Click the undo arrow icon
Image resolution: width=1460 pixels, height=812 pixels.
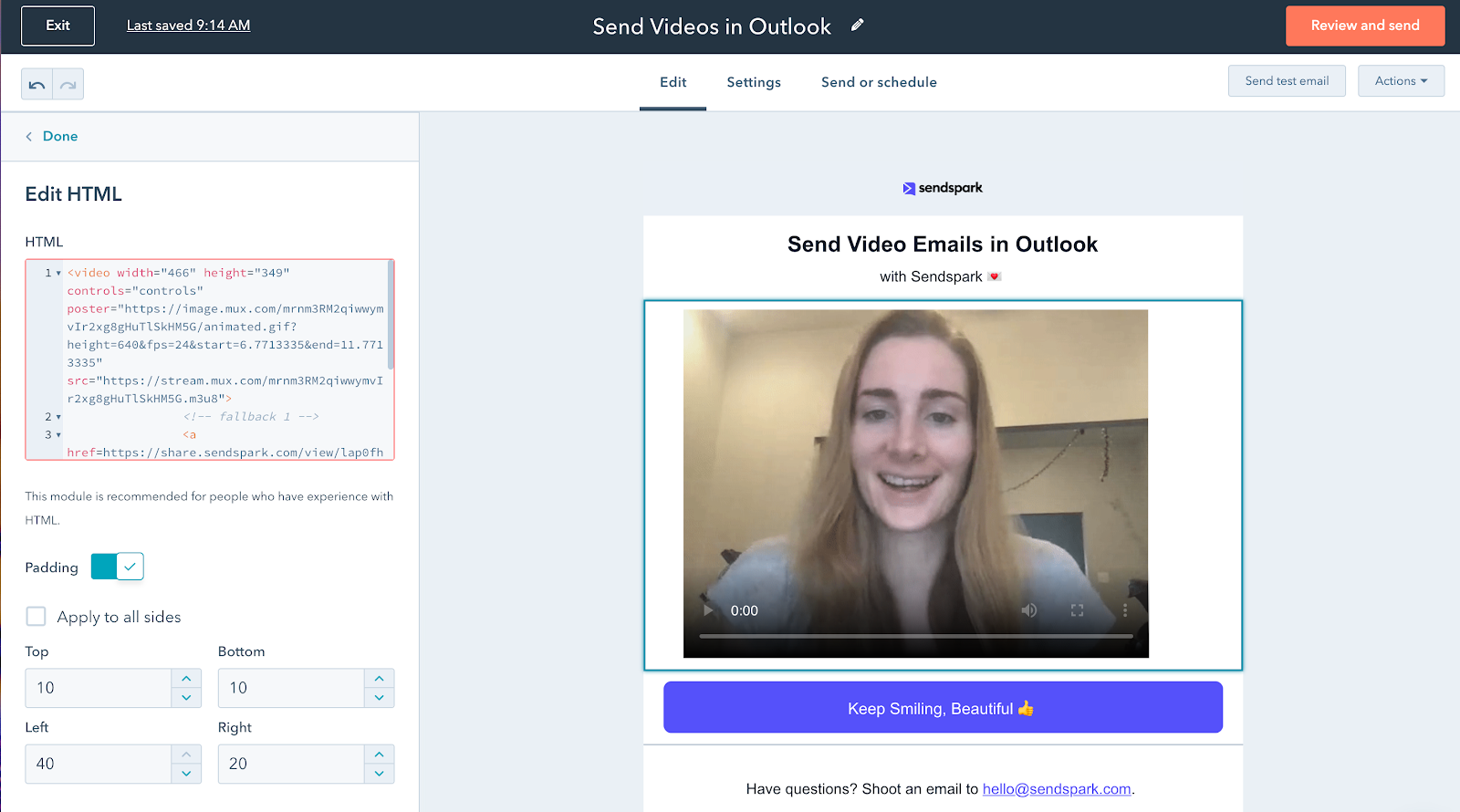coord(36,84)
